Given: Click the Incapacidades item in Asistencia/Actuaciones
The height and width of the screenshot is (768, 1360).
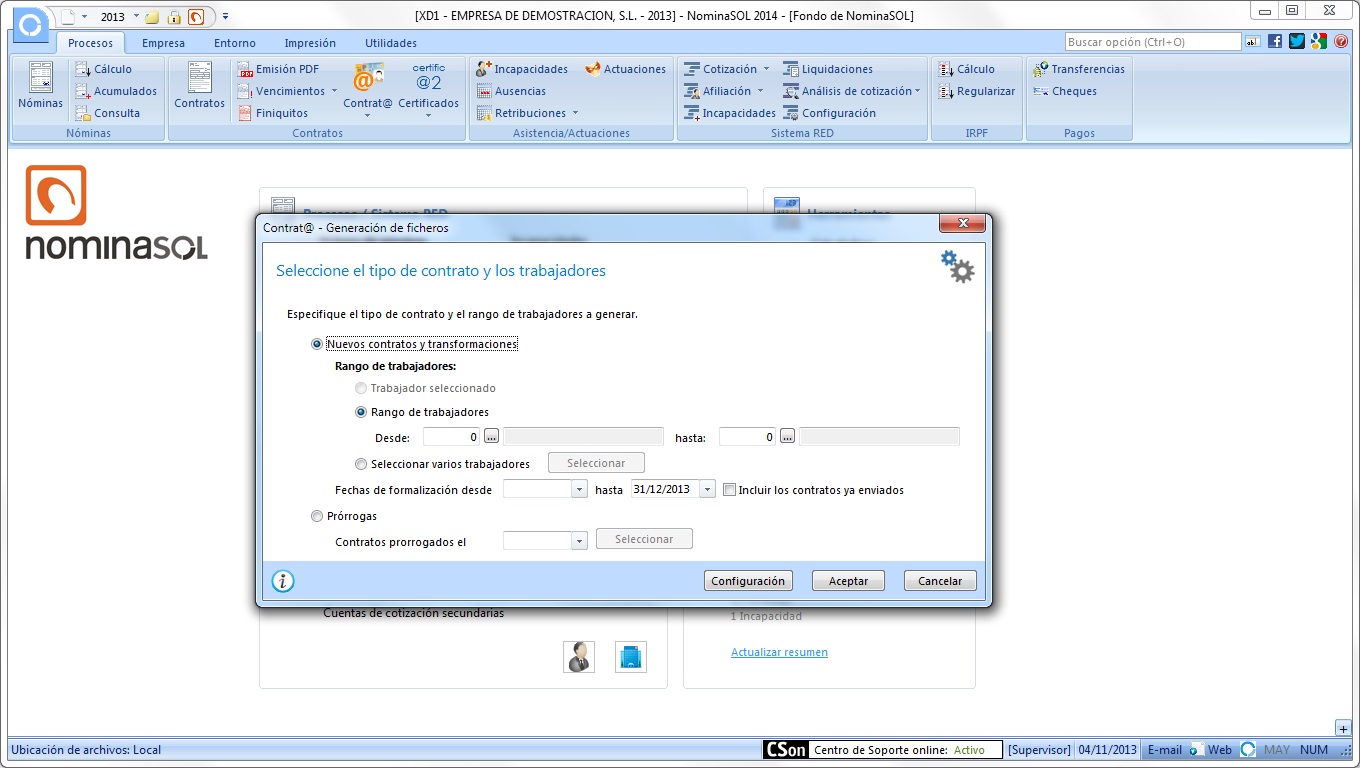Looking at the screenshot, I should tap(522, 69).
